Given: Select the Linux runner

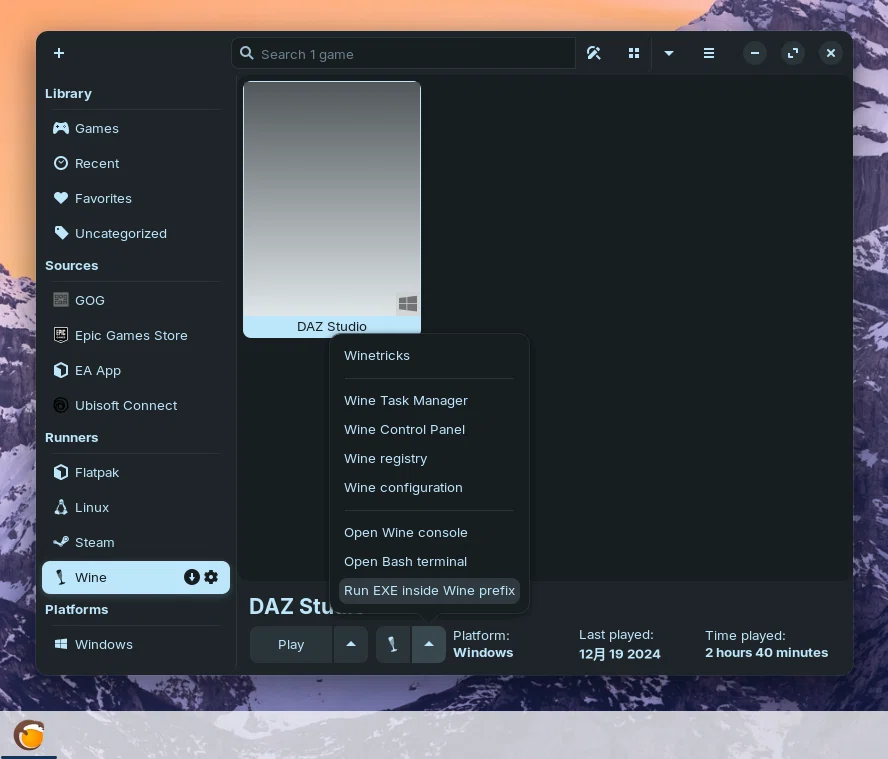Looking at the screenshot, I should [136, 508].
